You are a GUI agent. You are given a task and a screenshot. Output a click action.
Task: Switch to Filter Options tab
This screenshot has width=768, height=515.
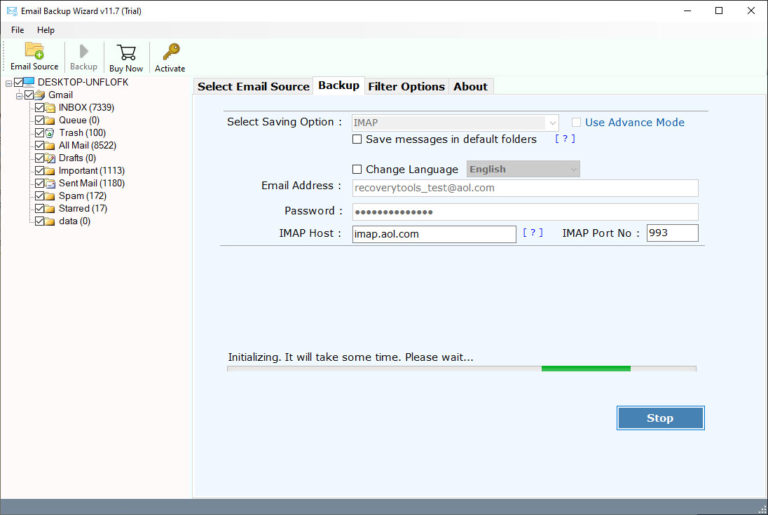tap(406, 87)
